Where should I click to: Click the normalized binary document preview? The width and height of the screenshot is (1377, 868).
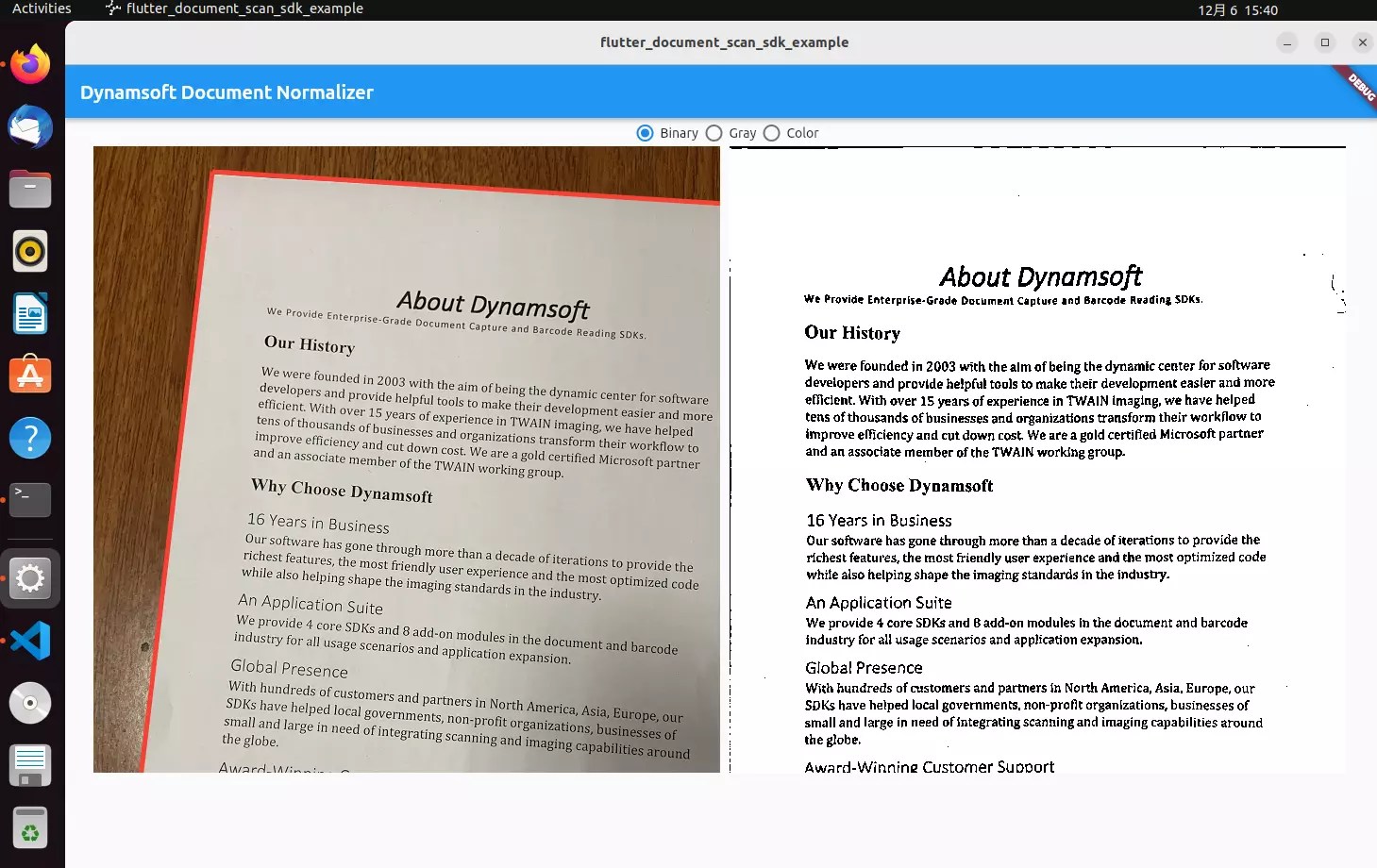coord(1036,462)
